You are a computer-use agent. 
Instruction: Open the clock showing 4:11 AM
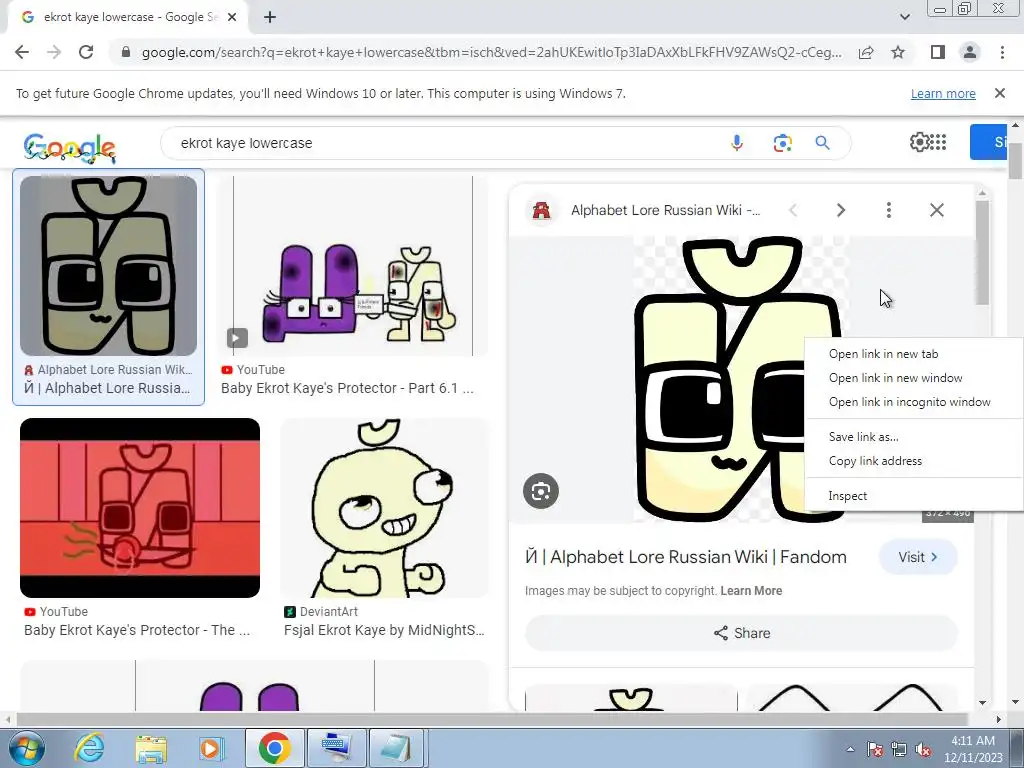click(972, 749)
